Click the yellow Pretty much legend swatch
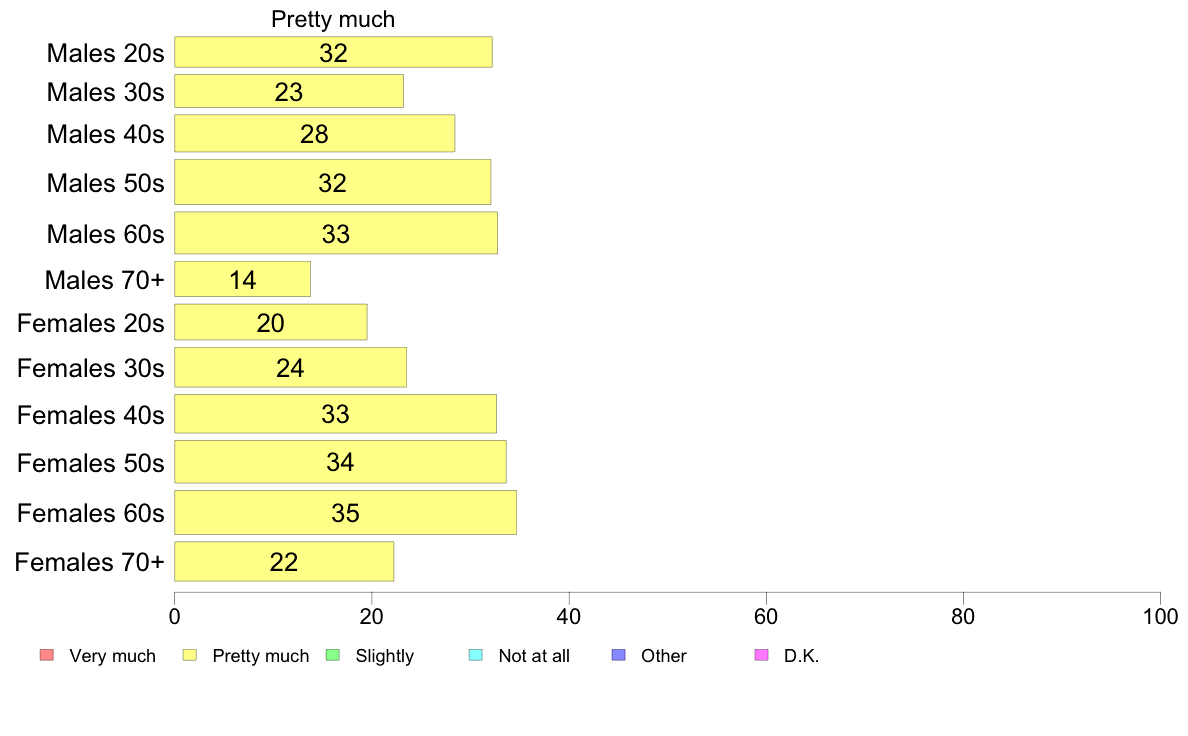The height and width of the screenshot is (736, 1188). [x=190, y=655]
